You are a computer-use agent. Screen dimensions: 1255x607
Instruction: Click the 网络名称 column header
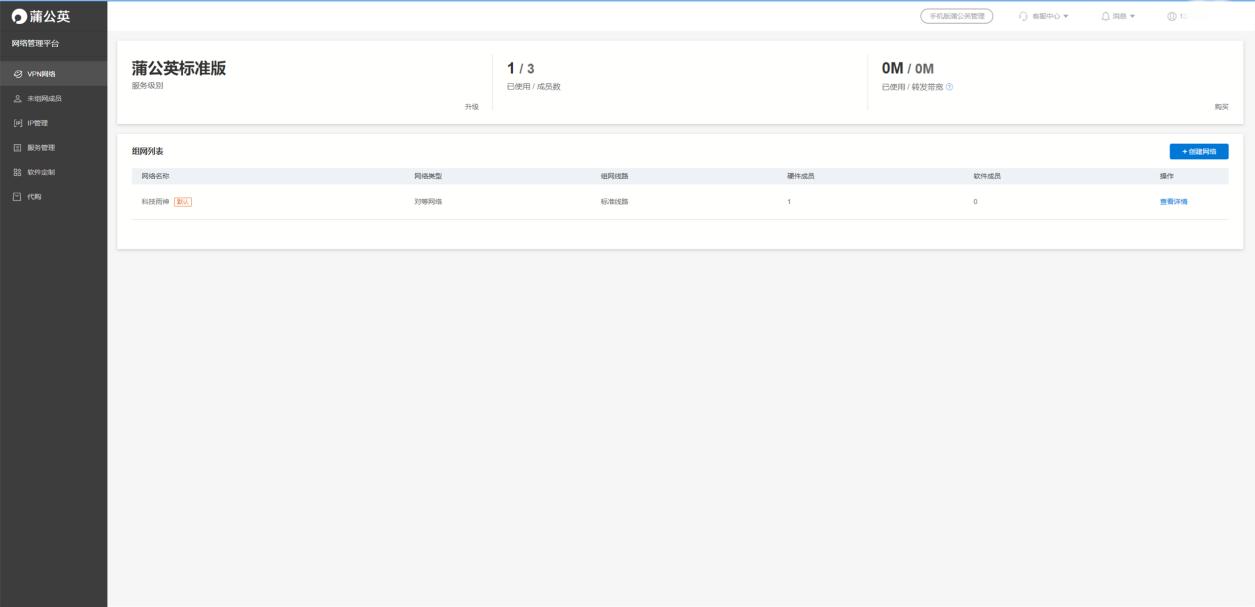156,176
